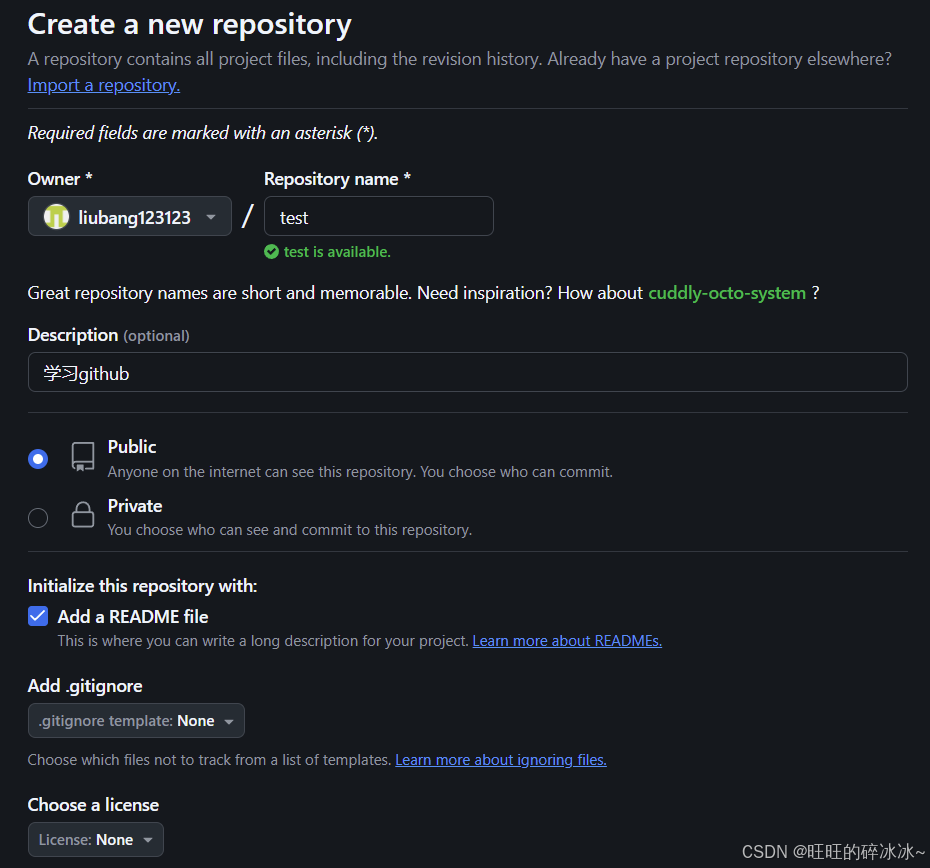930x868 pixels.
Task: Select the Private visibility radio button
Action: (x=38, y=518)
